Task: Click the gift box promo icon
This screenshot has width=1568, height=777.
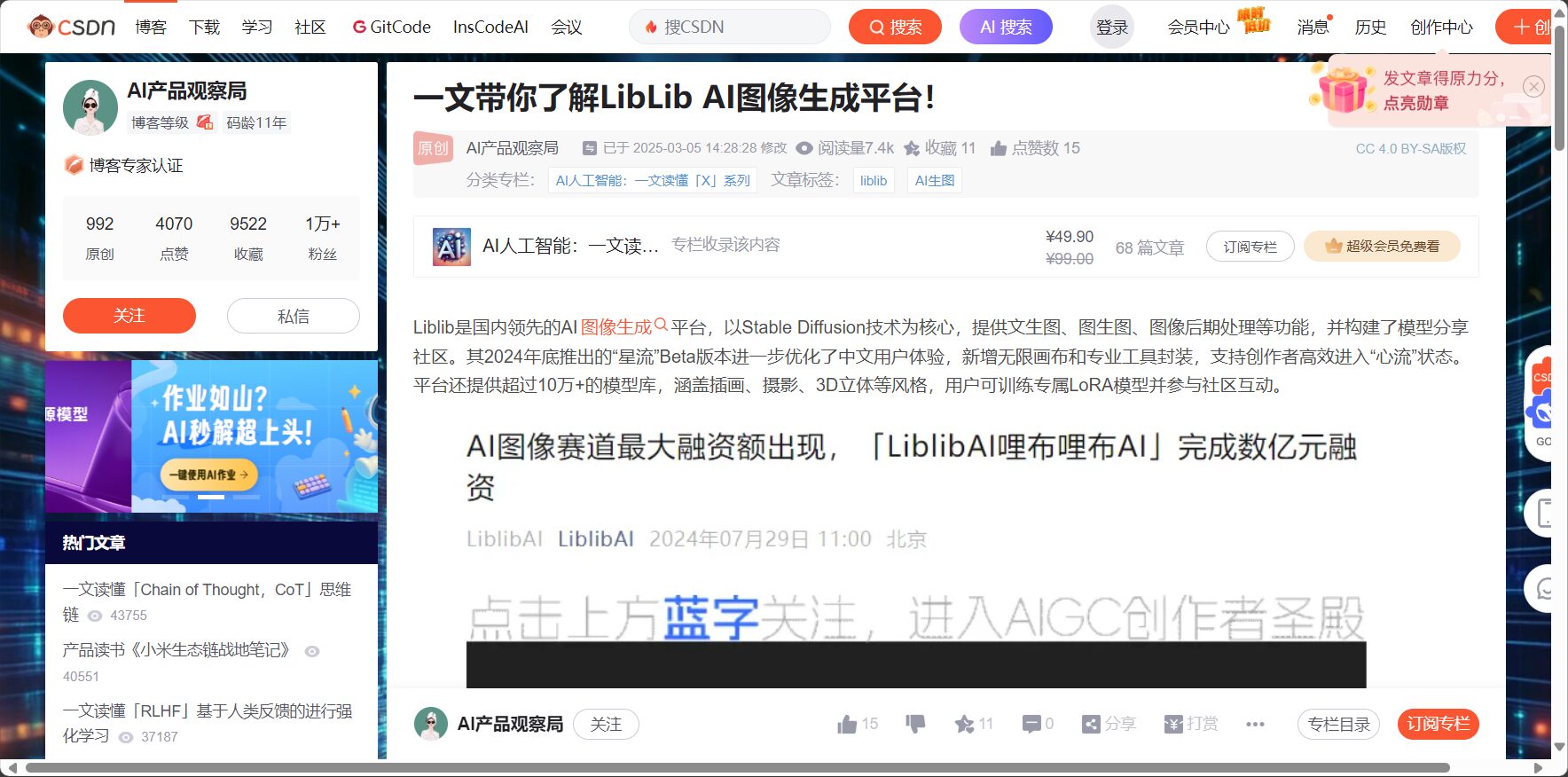Action: point(1344,90)
